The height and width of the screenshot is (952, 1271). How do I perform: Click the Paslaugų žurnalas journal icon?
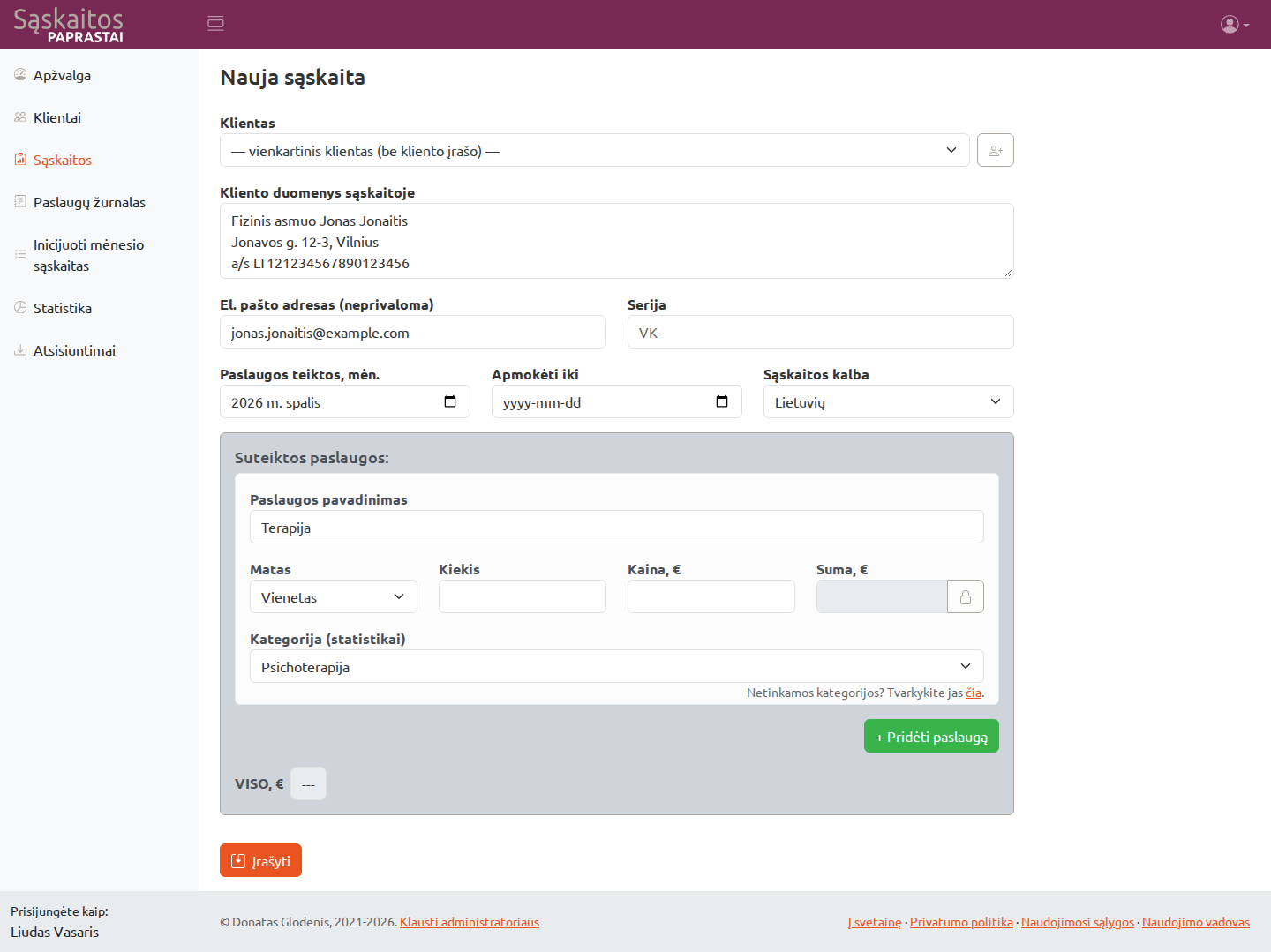(x=20, y=202)
